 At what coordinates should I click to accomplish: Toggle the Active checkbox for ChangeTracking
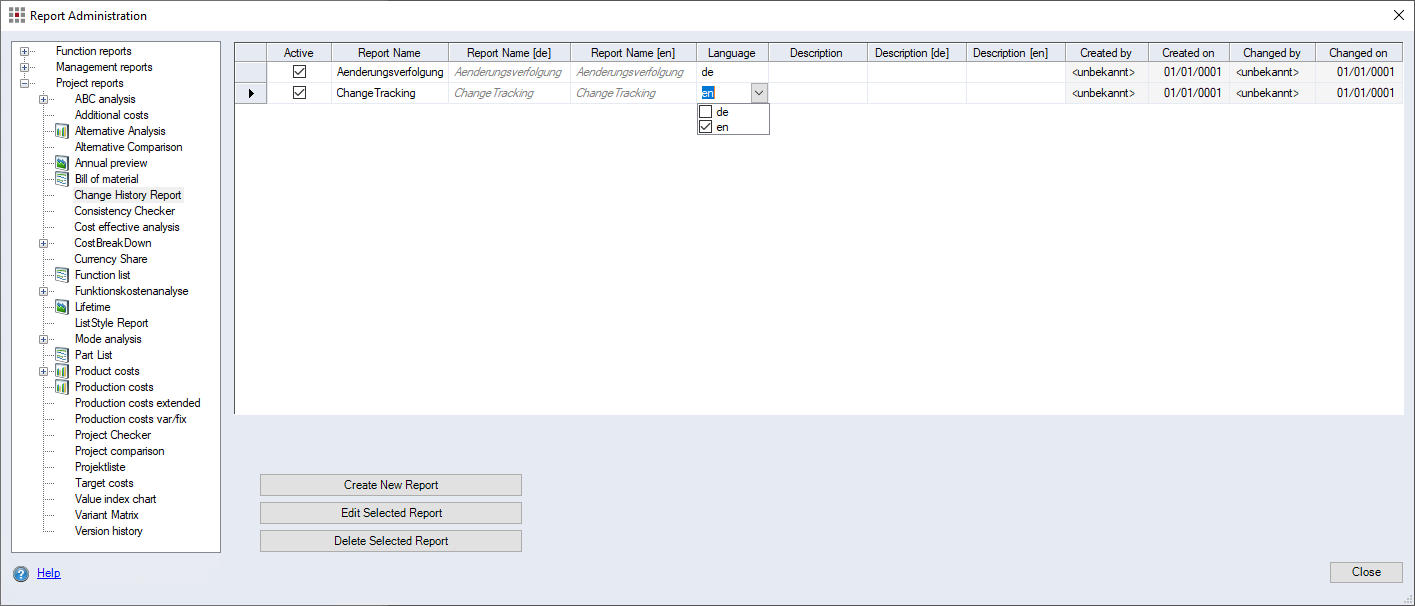point(299,93)
